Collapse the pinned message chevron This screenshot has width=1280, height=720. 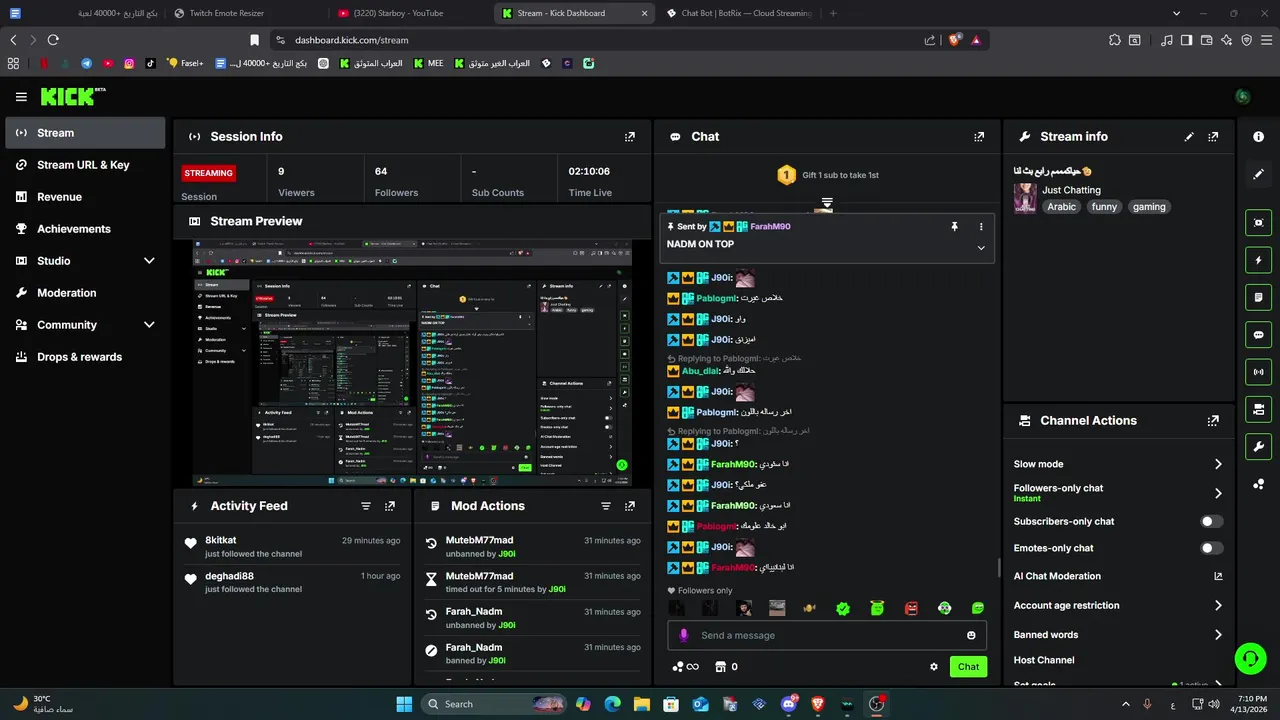click(x=980, y=248)
